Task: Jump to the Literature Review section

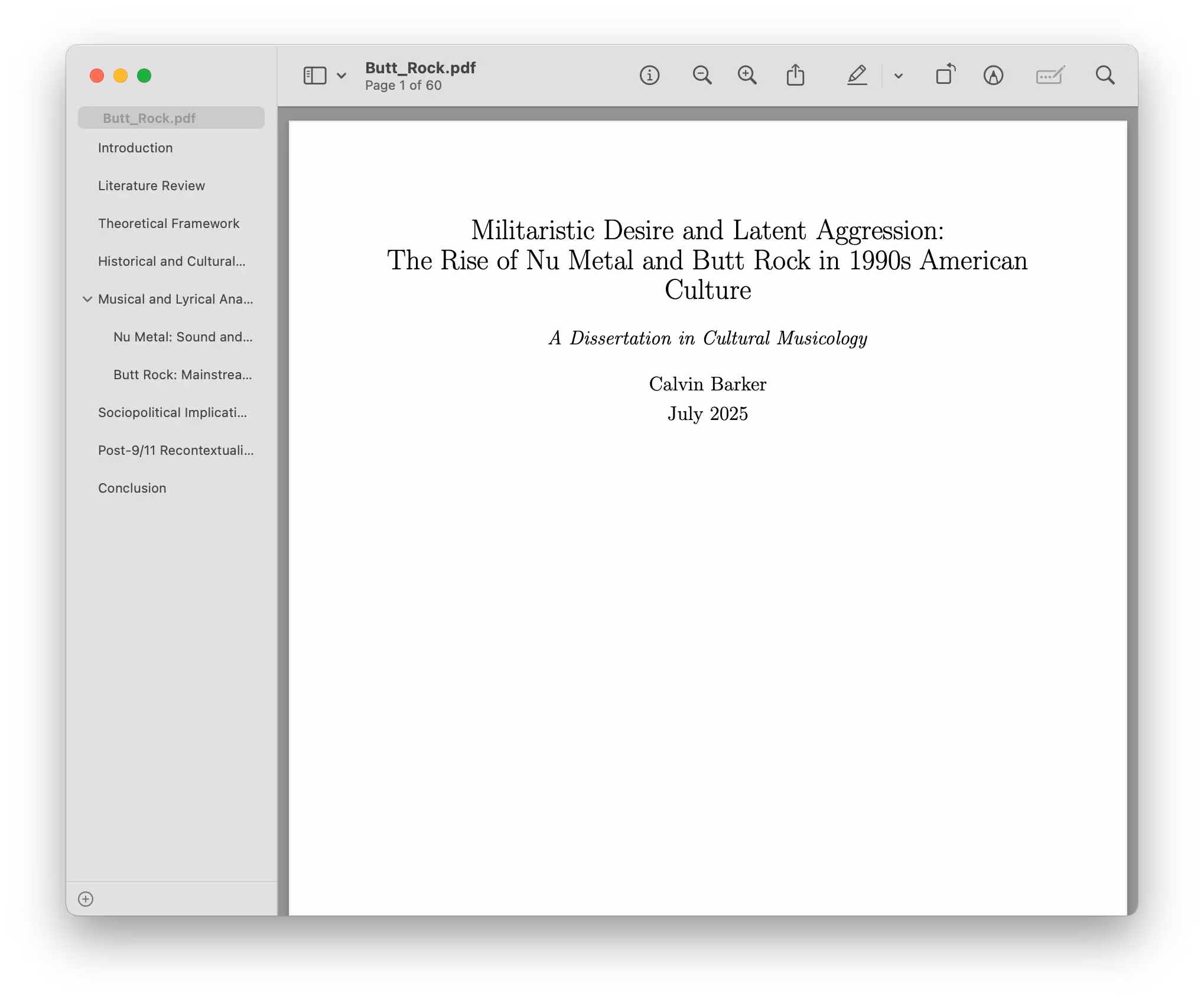Action: coord(151,185)
